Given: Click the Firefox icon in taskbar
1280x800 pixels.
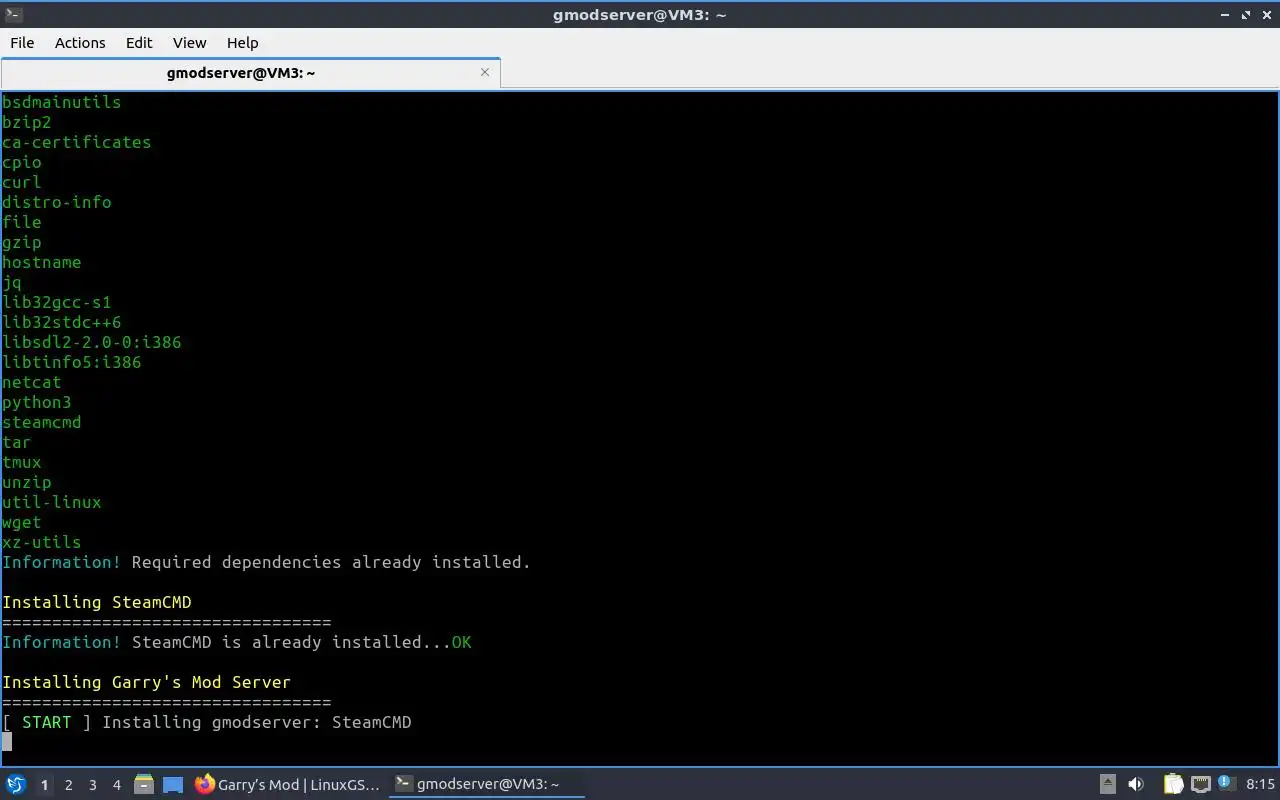Looking at the screenshot, I should (x=205, y=785).
